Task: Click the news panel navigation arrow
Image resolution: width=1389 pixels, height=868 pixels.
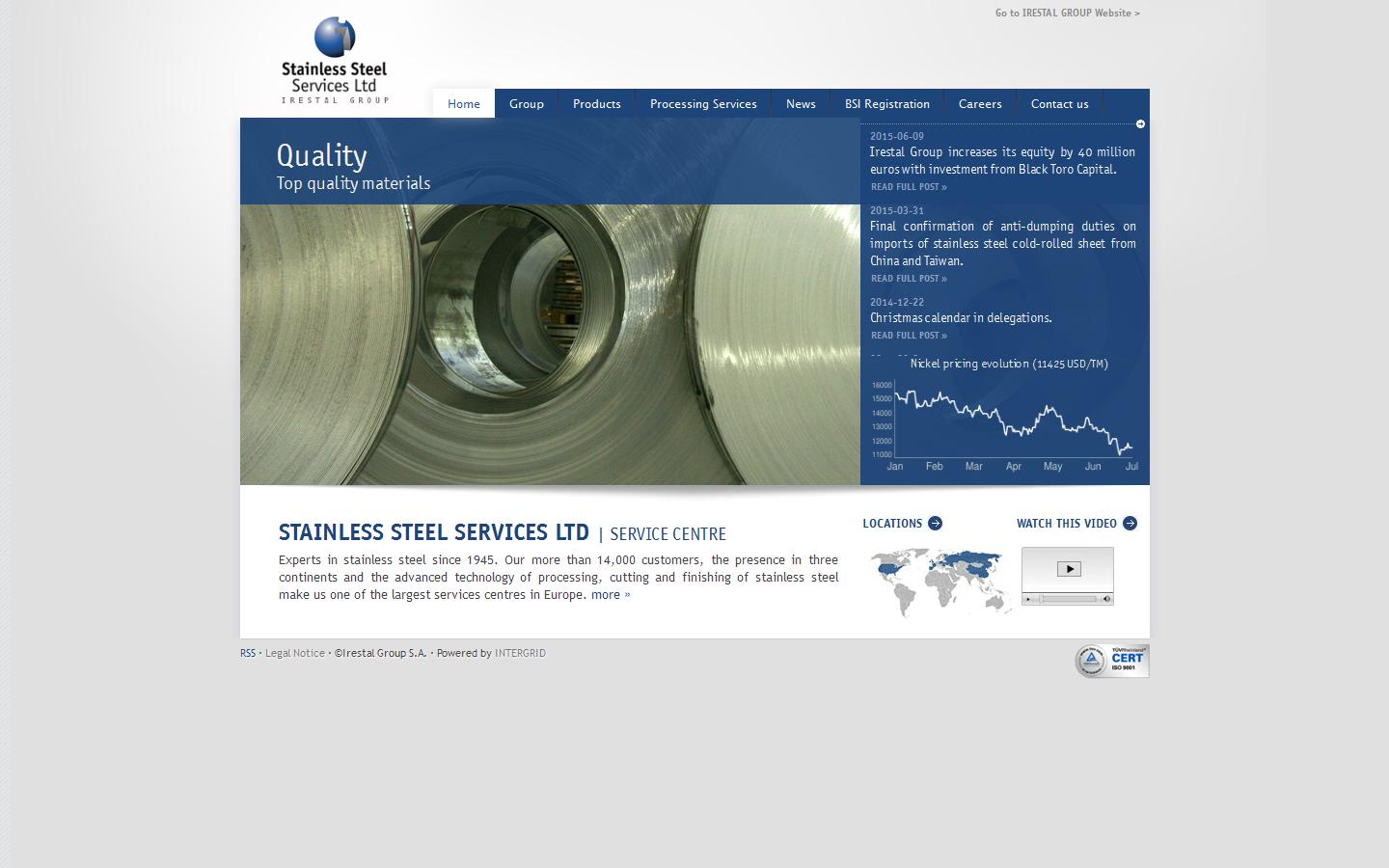Action: click(1139, 123)
